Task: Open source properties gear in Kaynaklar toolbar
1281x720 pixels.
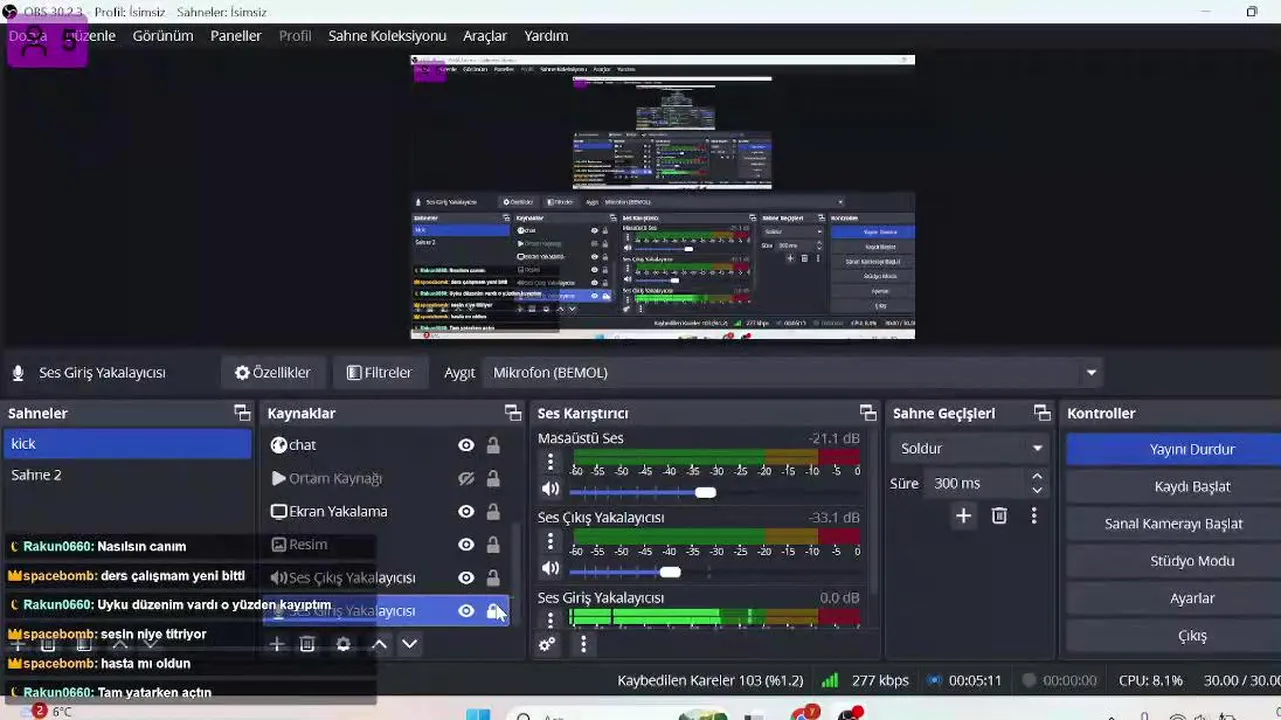Action: point(343,645)
